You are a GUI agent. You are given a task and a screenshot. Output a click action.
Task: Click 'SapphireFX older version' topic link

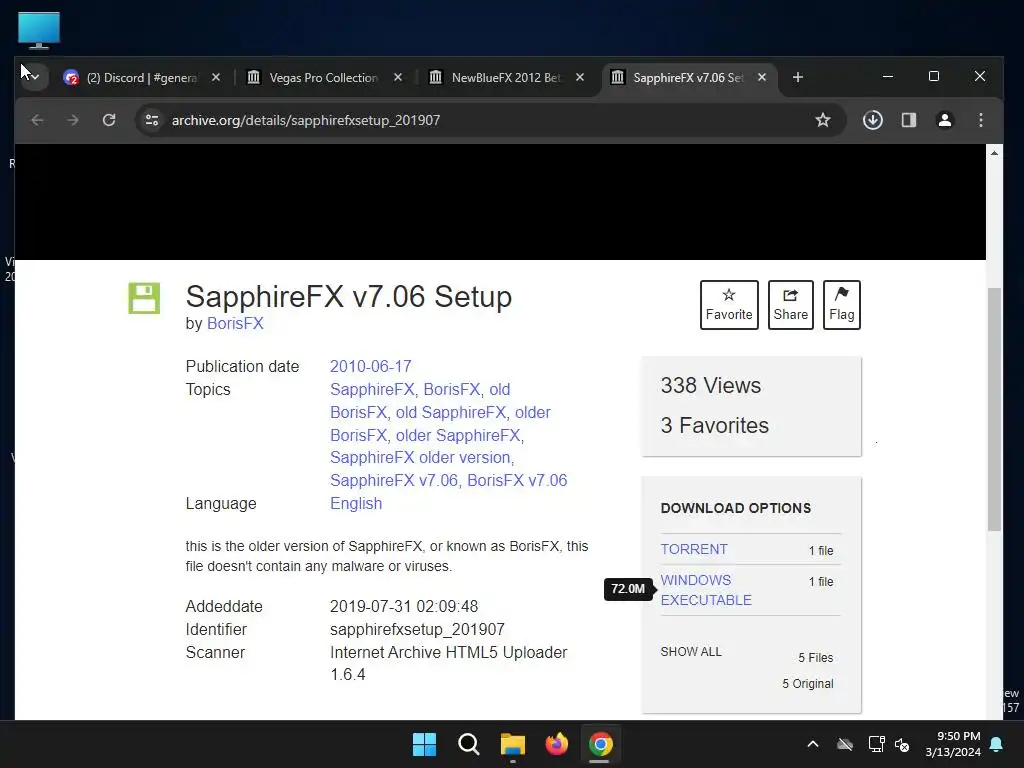pyautogui.click(x=420, y=457)
